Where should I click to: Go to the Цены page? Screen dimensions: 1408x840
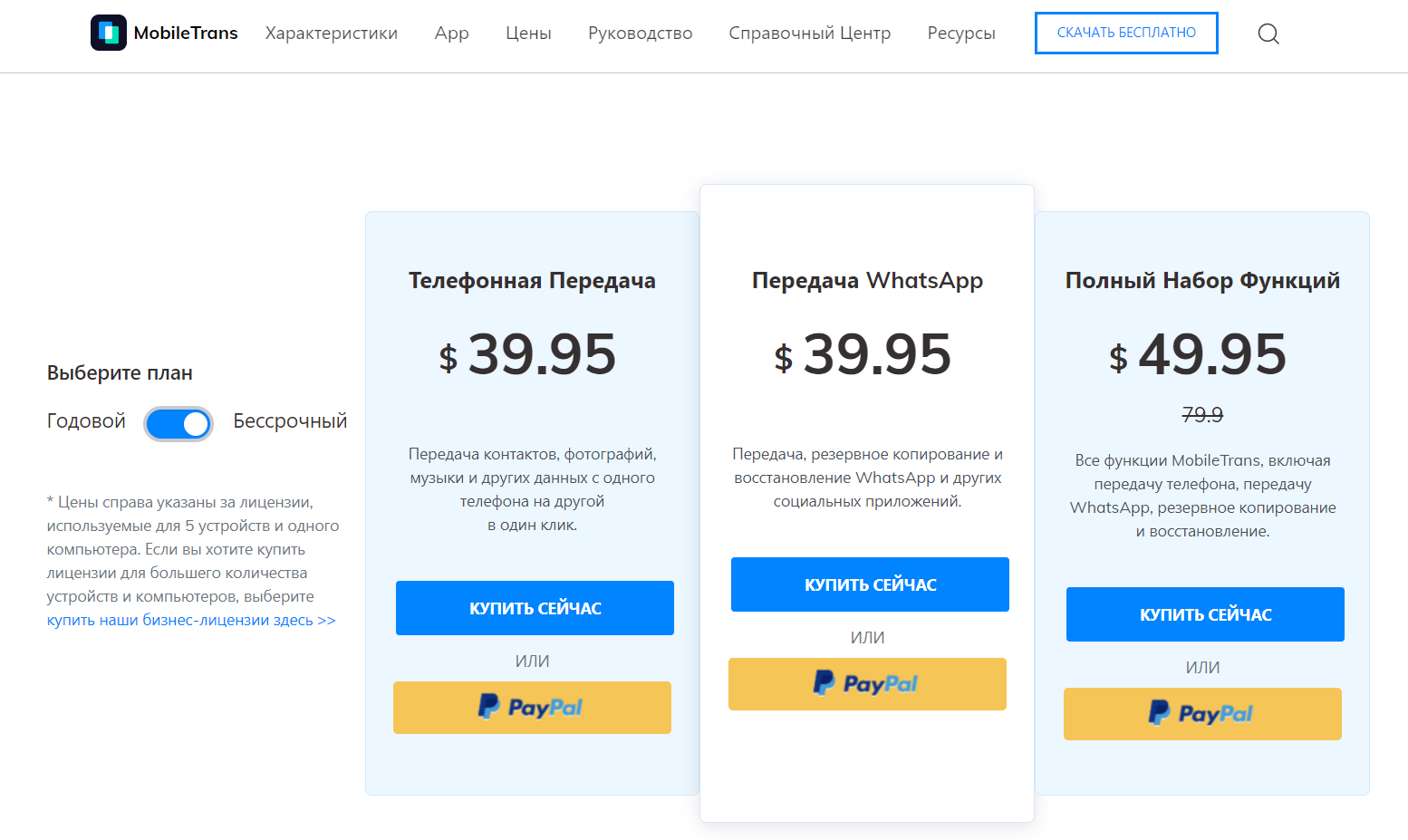pos(528,34)
